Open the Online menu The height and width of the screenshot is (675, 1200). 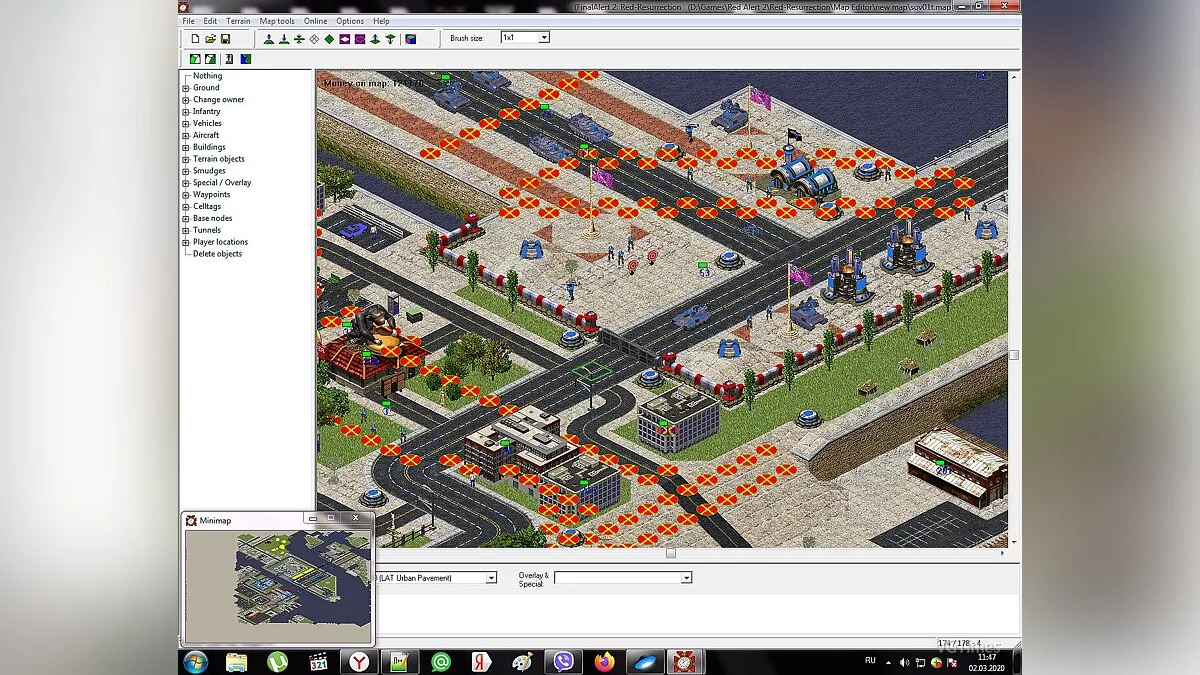pyautogui.click(x=315, y=21)
